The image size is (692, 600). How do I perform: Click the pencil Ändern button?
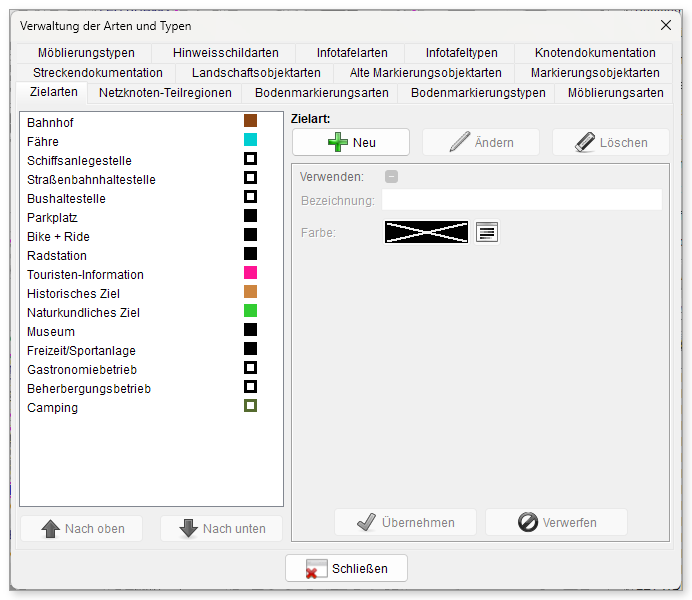[x=481, y=142]
